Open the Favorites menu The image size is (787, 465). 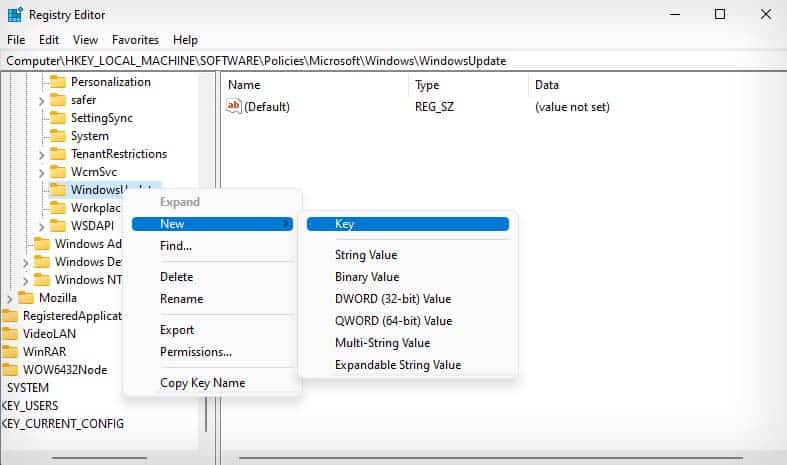point(136,40)
